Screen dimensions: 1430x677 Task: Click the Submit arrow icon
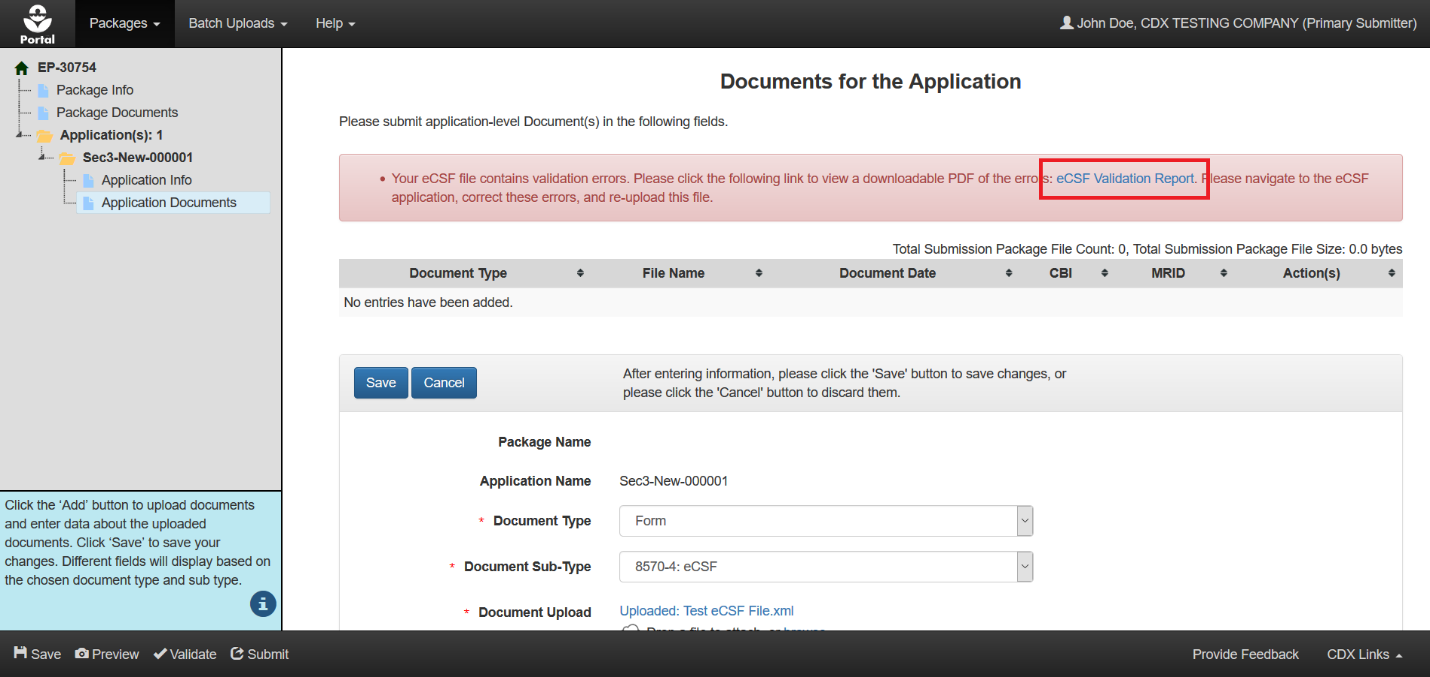[x=237, y=654]
